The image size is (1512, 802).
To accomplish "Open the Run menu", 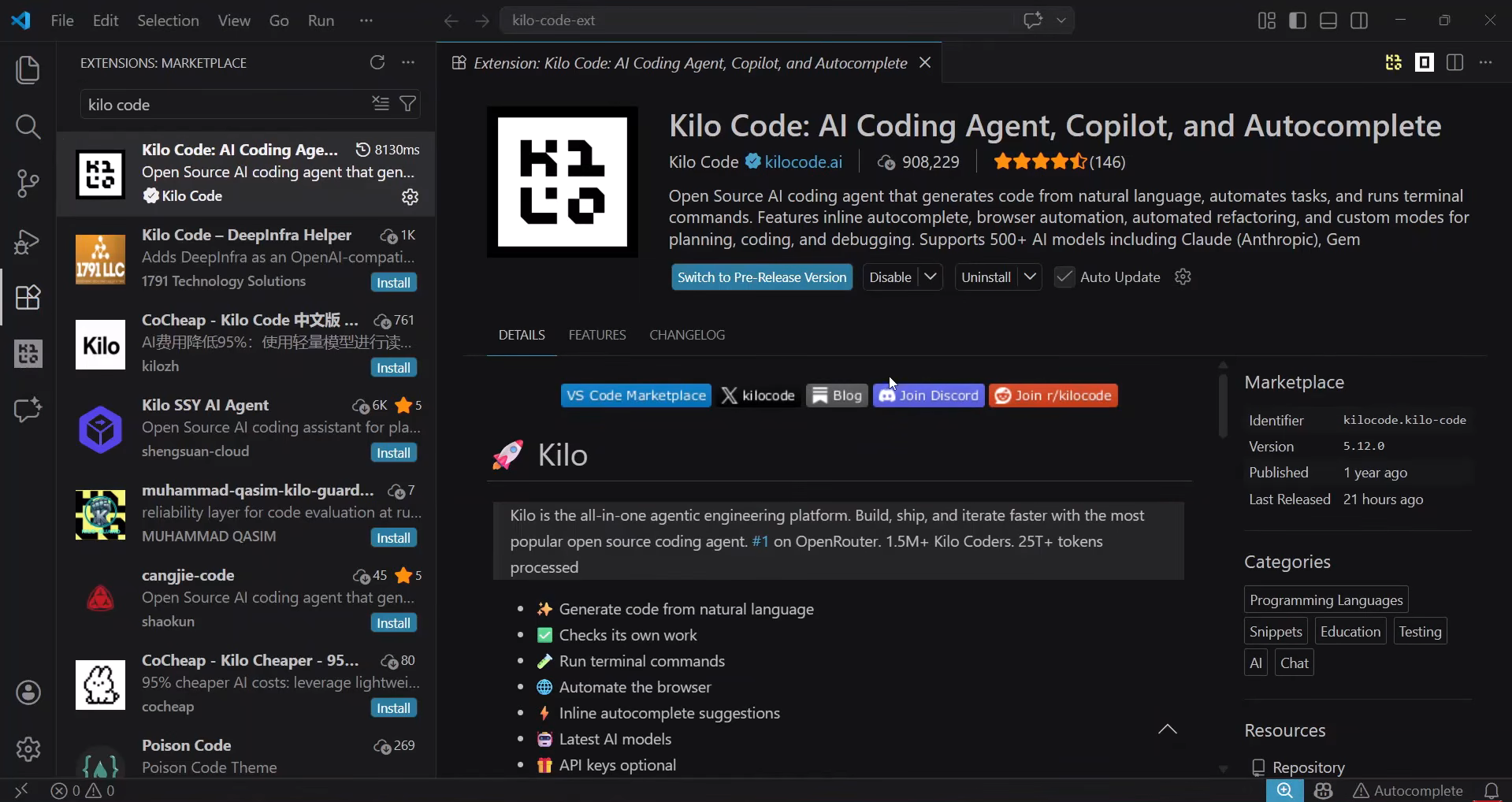I will [321, 20].
